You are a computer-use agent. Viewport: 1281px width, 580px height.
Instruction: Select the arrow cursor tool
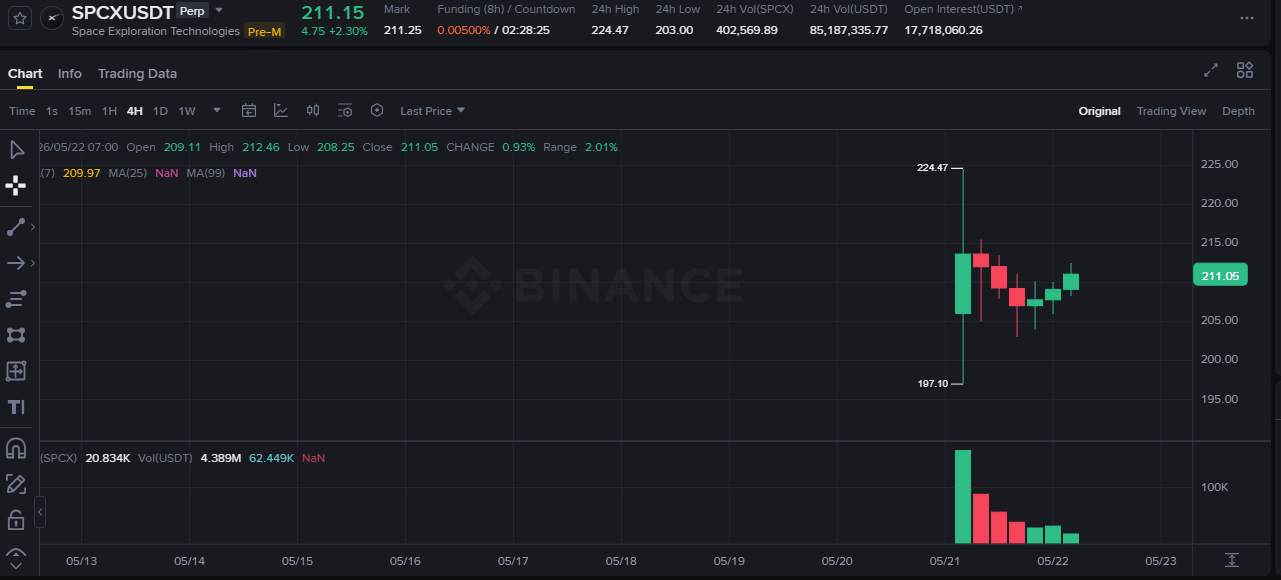[x=16, y=150]
